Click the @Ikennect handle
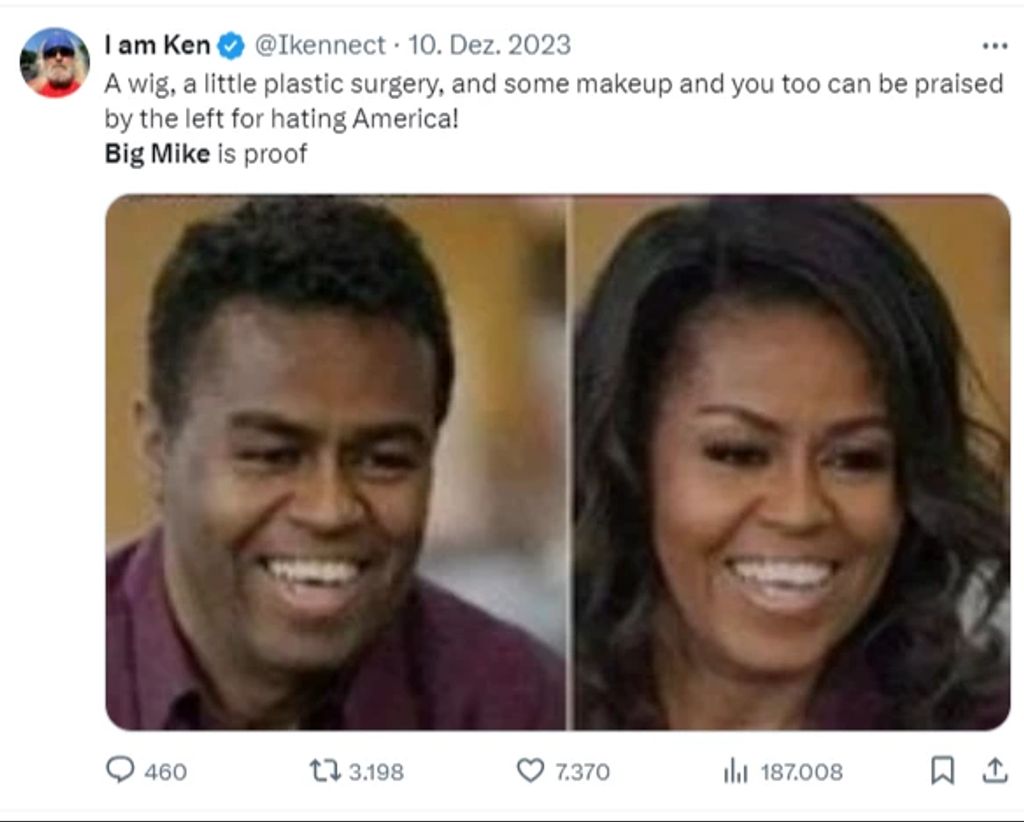 coord(320,45)
